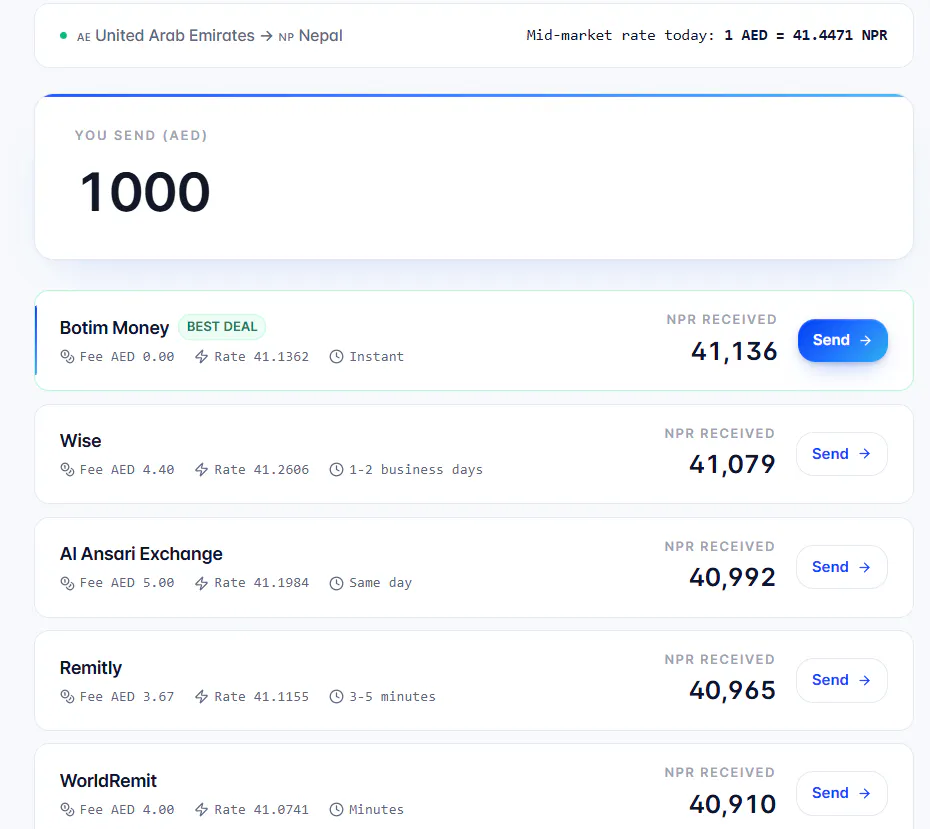Click the BEST DEAL badge
The height and width of the screenshot is (829, 930).
click(x=222, y=327)
